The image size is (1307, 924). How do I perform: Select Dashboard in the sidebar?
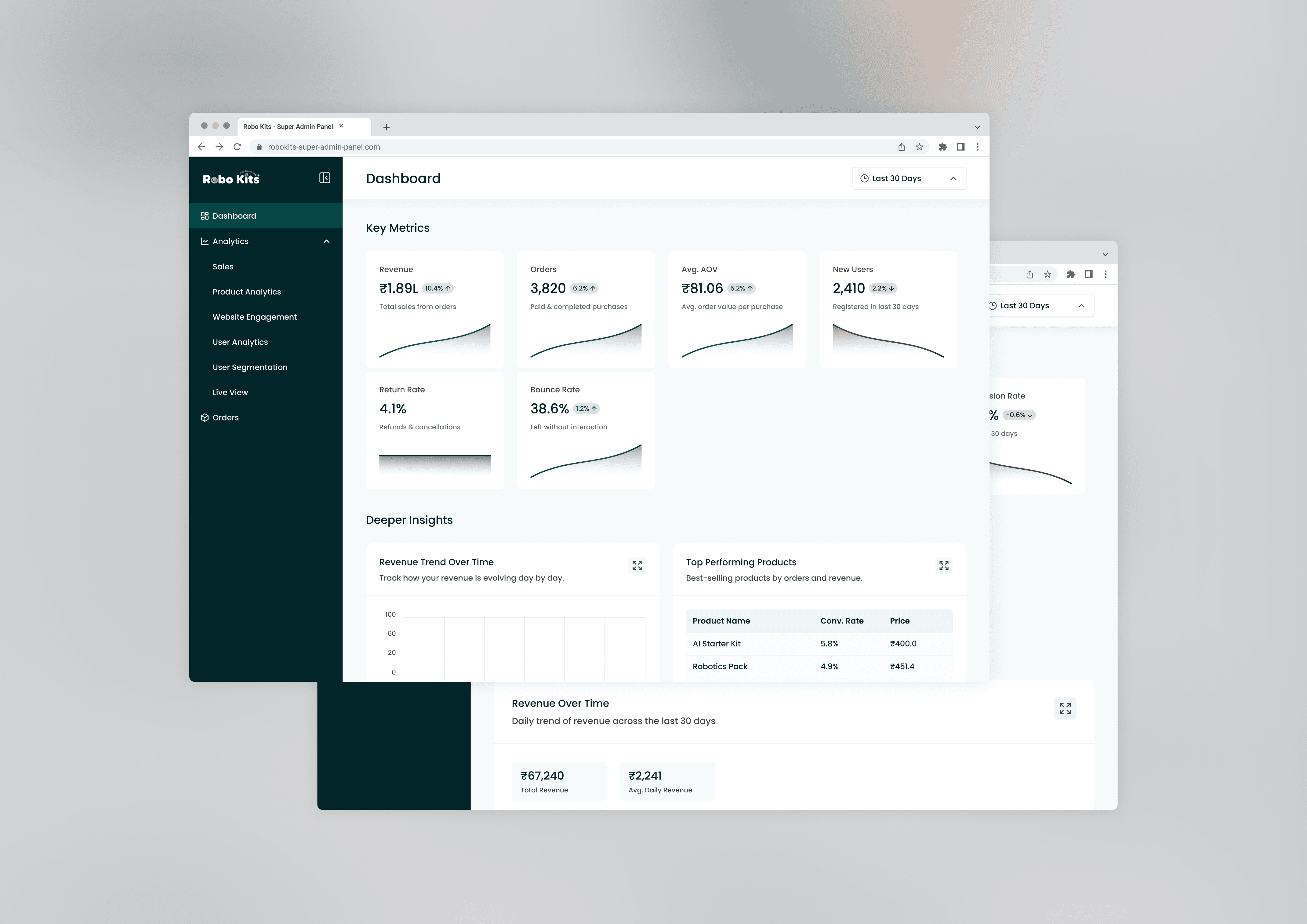234,216
